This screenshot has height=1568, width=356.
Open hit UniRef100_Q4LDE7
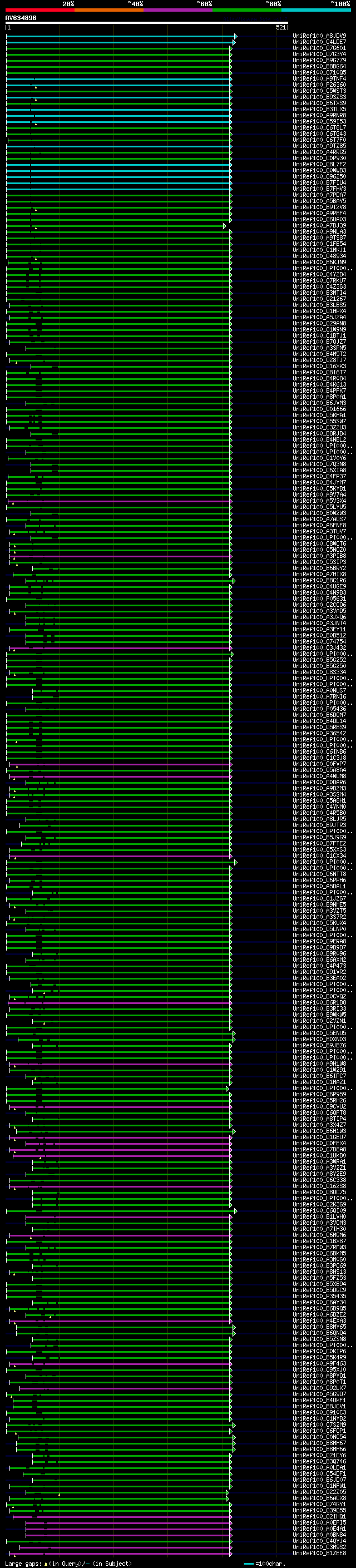pos(319,42)
